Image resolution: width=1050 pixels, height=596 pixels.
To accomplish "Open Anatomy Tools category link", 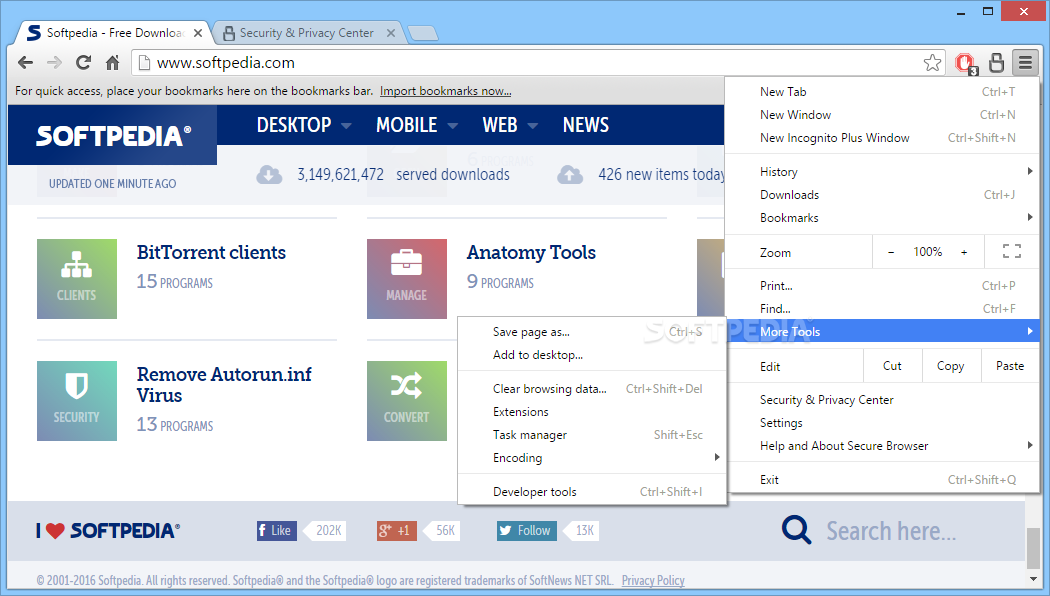I will click(531, 252).
